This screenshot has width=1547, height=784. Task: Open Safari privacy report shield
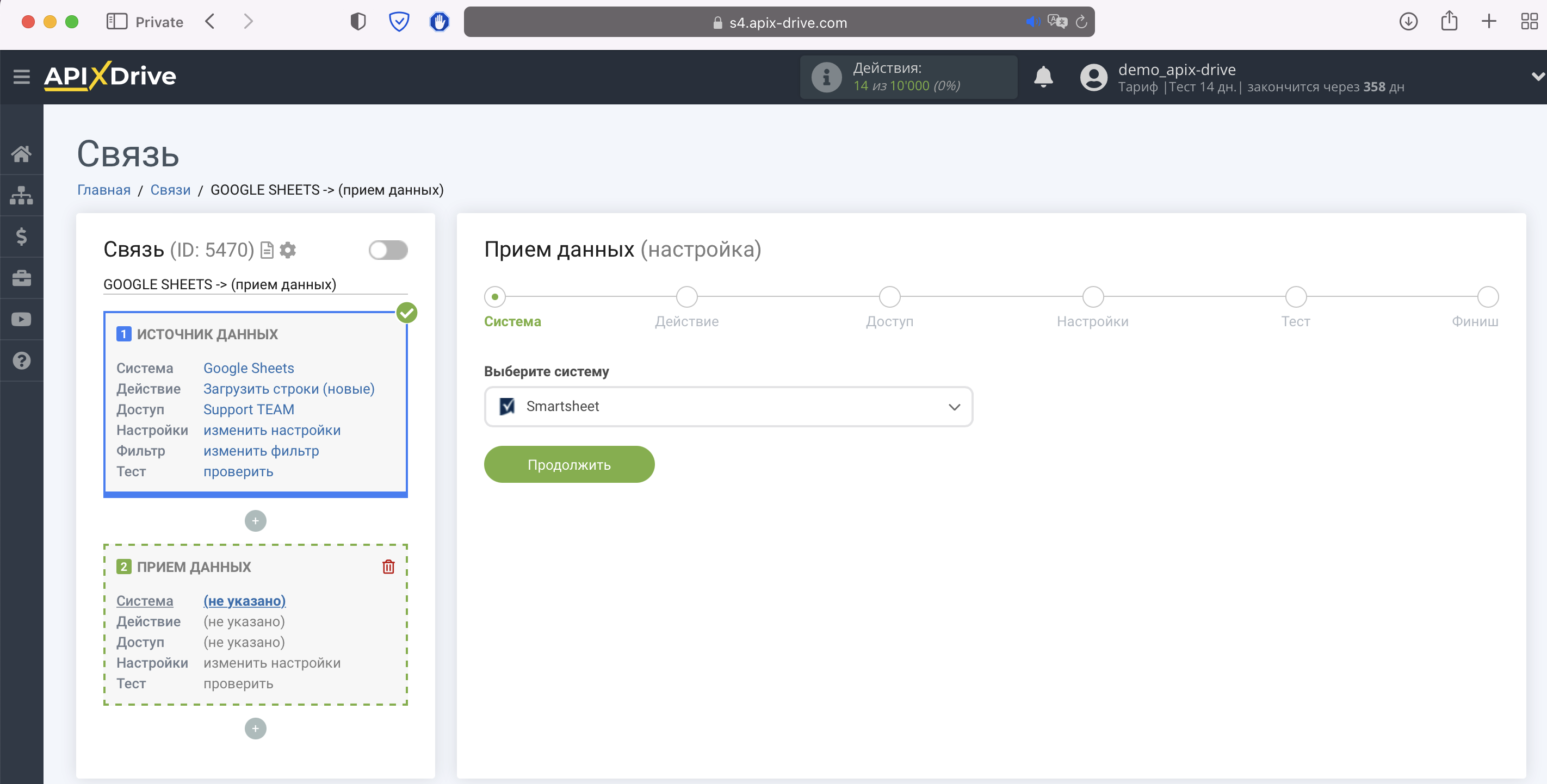pyautogui.click(x=358, y=22)
